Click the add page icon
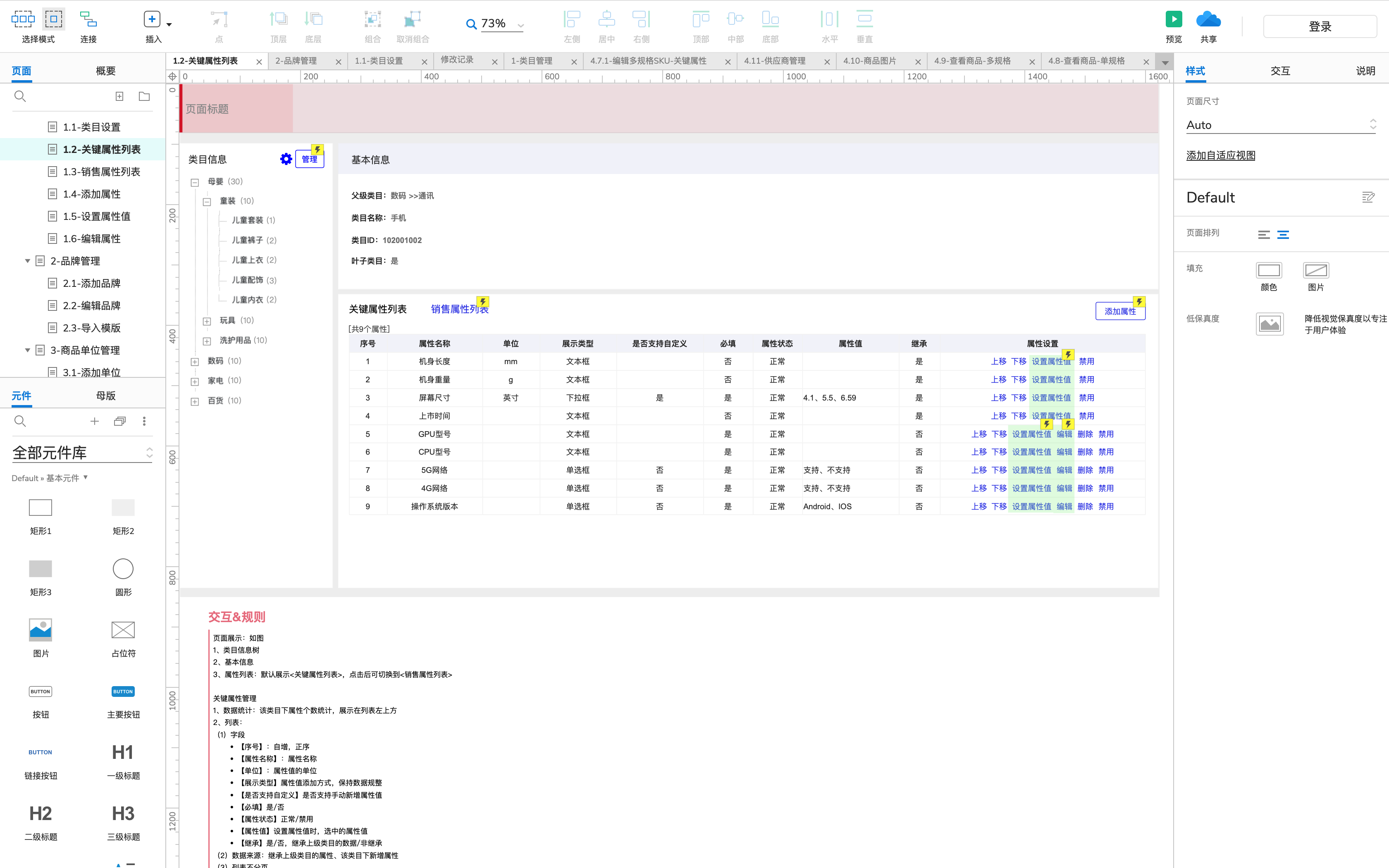 click(x=119, y=96)
